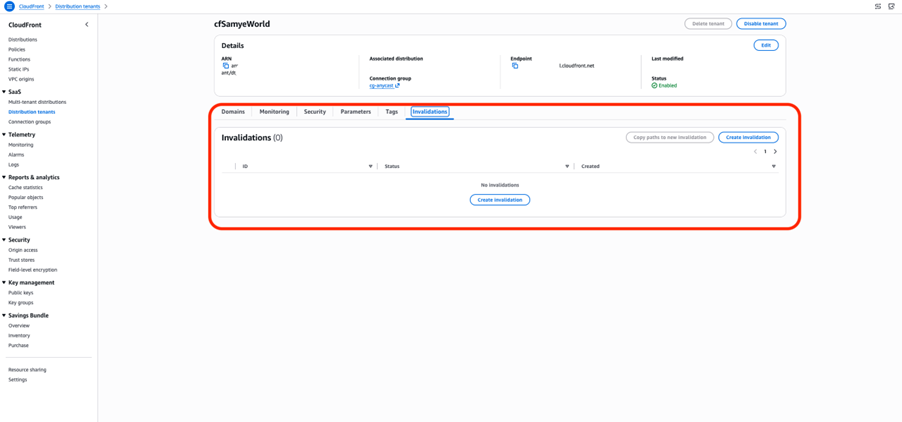The image size is (902, 422).
Task: Open the Security tab
Action: click(314, 112)
